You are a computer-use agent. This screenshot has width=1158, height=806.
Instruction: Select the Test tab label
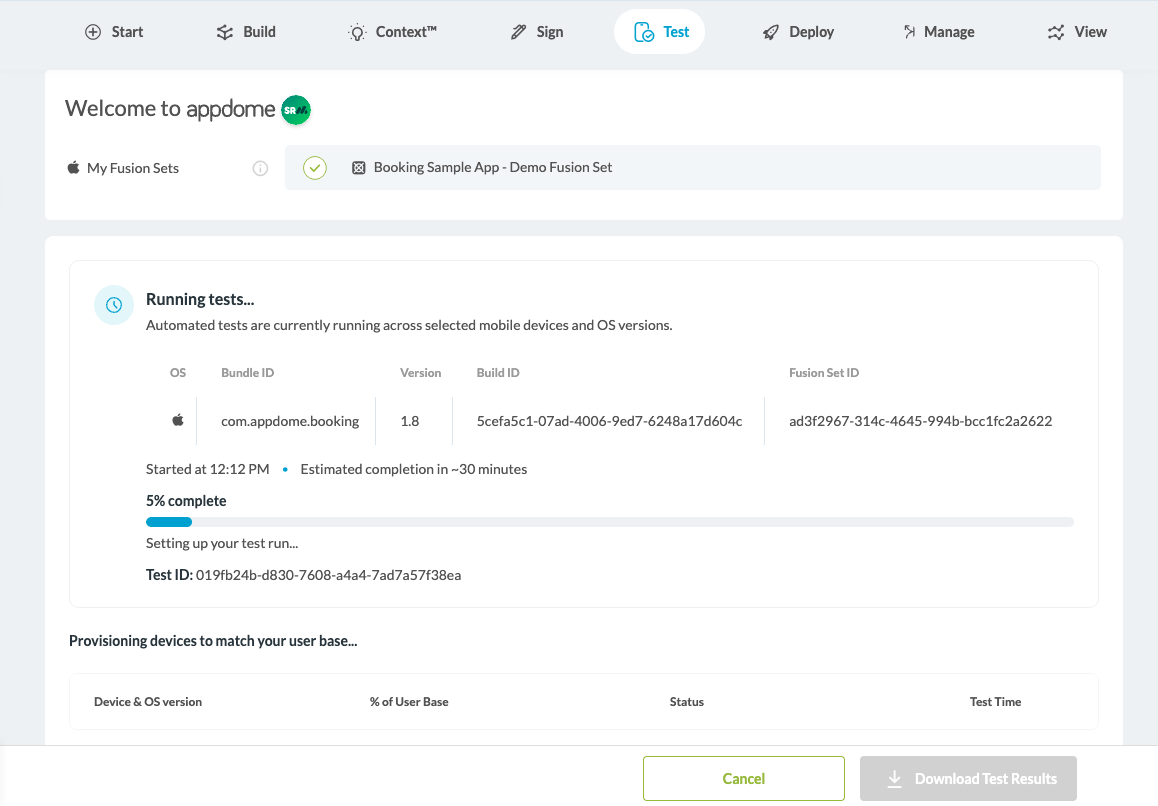click(x=676, y=32)
